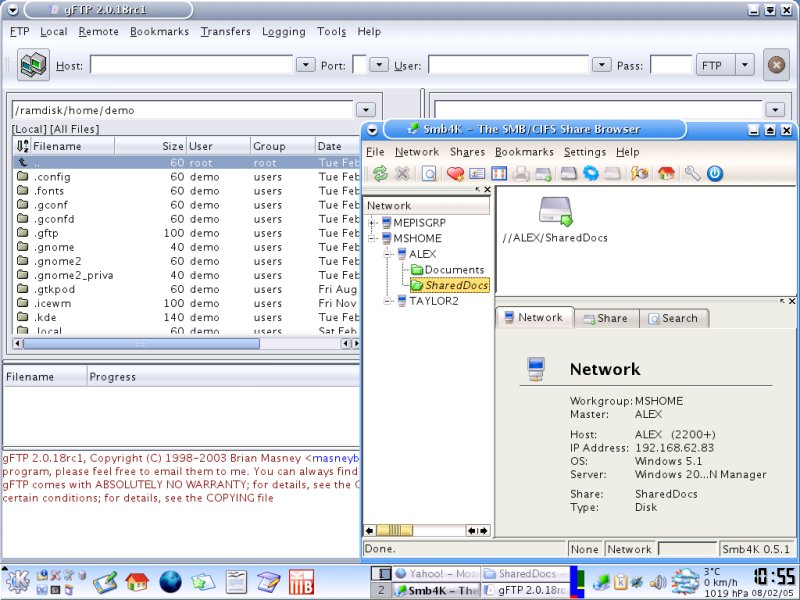Collapse the MSHOME workgroup node

coord(373,238)
